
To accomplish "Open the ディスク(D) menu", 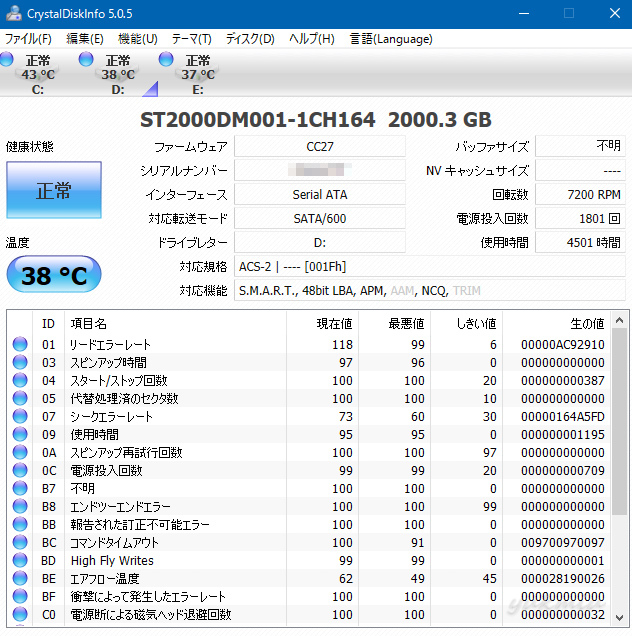I will [250, 39].
